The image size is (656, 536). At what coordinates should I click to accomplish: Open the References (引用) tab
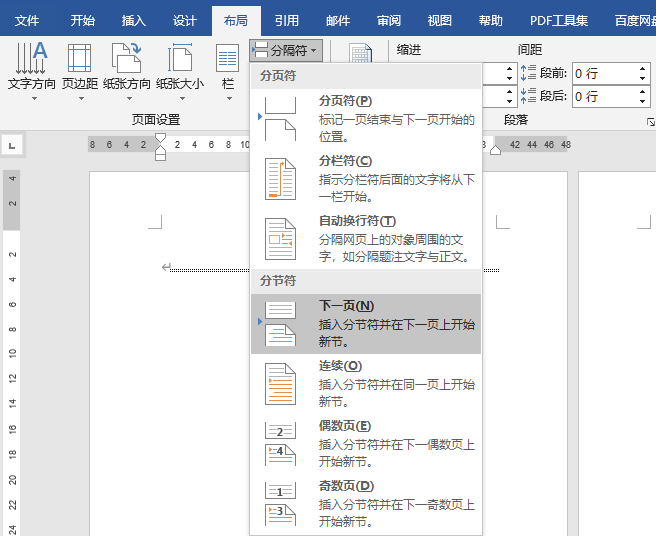287,20
